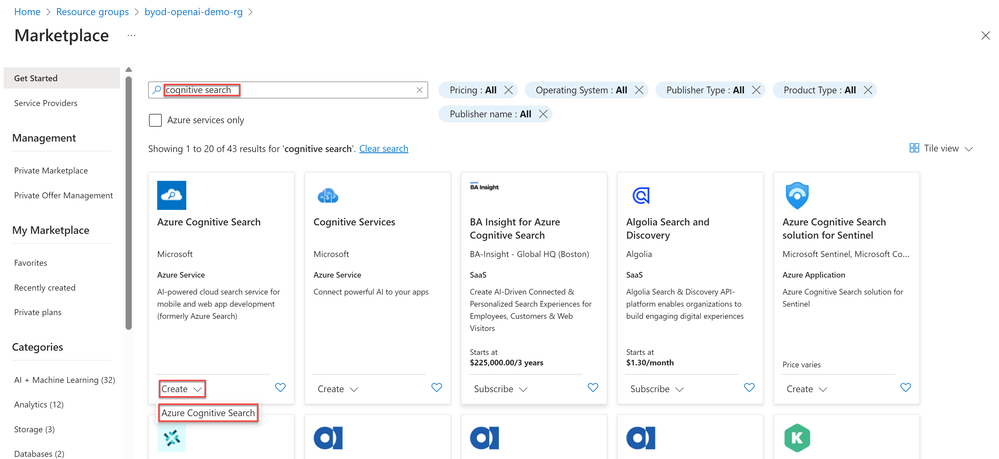This screenshot has height=459, width=999.
Task: Open Service Providers in sidebar
Action: [46, 103]
